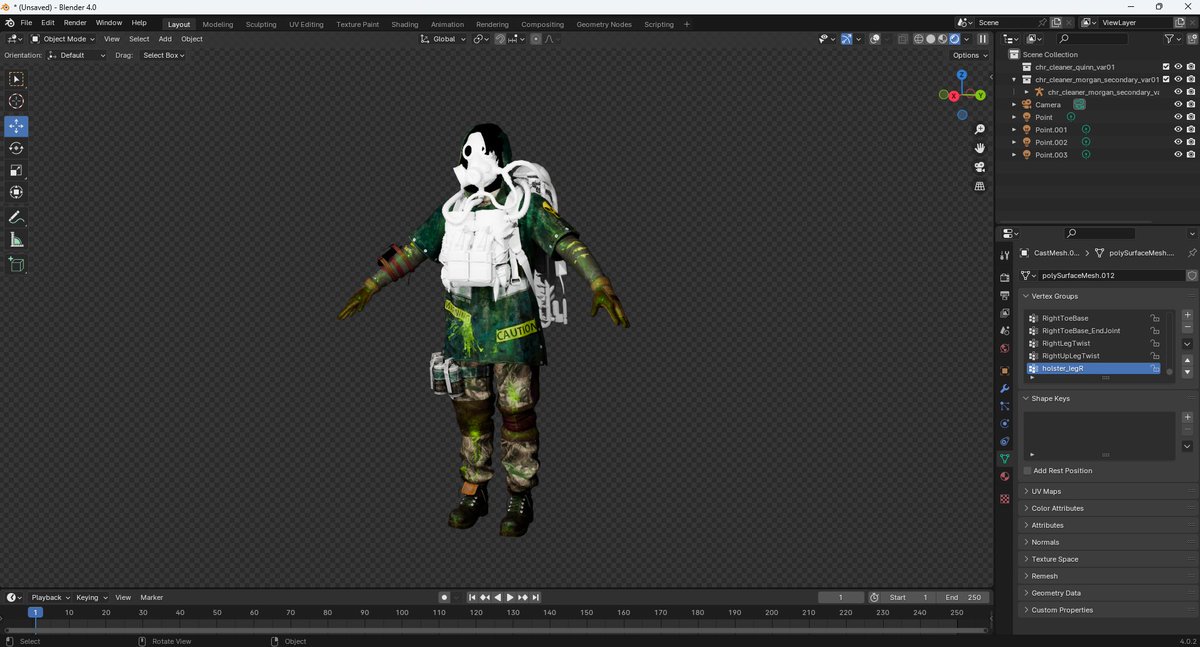The width and height of the screenshot is (1200, 647).
Task: Choose the Measure tool
Action: coord(16,240)
